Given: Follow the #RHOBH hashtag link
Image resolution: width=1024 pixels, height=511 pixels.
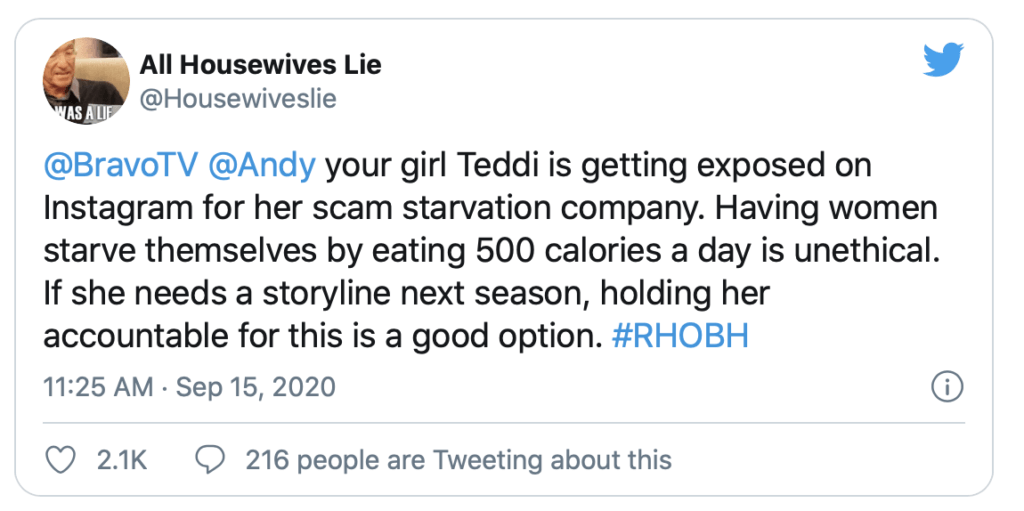Looking at the screenshot, I should [x=680, y=336].
